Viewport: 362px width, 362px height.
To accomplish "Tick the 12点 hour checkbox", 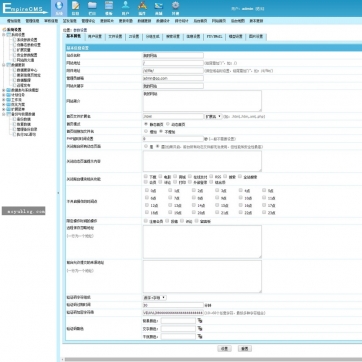I will coord(147,205).
